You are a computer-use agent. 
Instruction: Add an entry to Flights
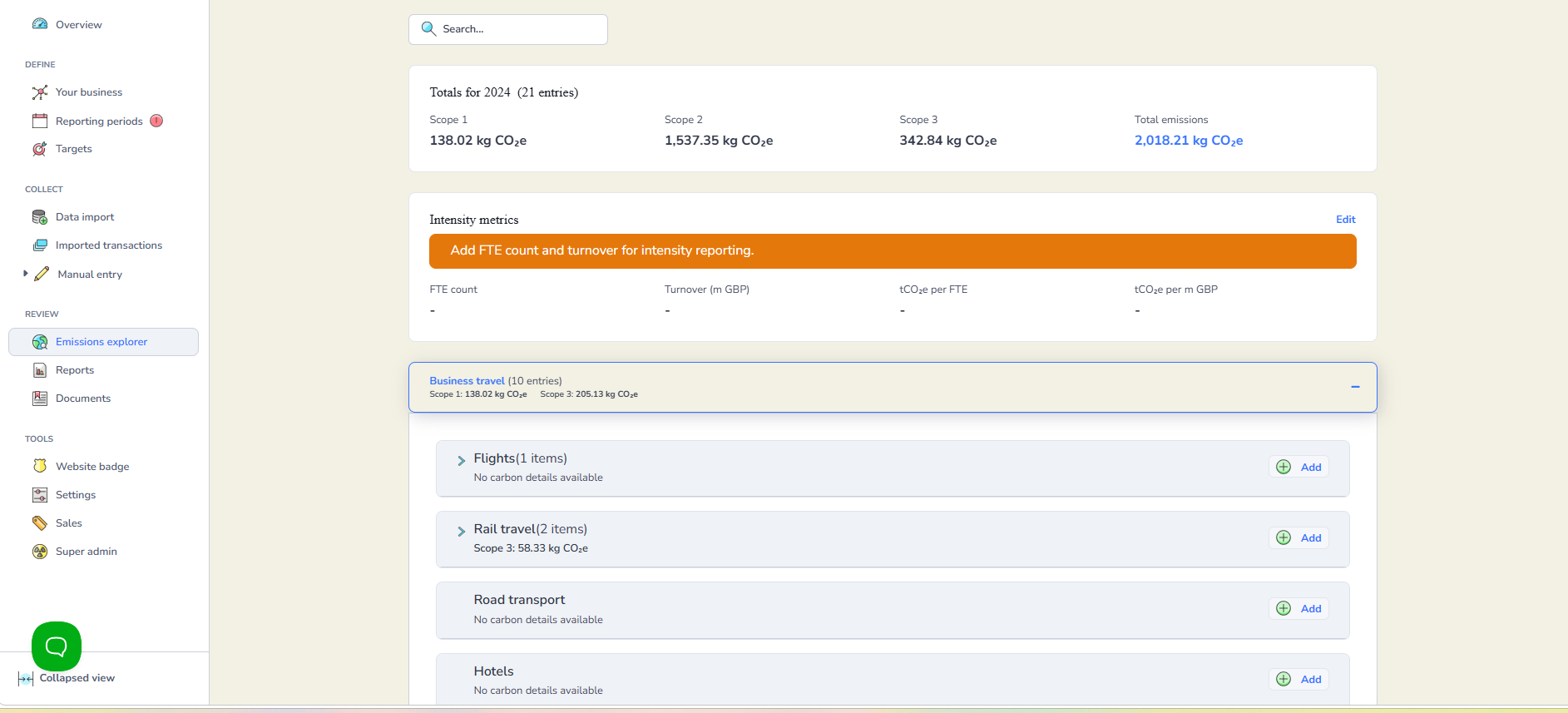coord(1298,467)
